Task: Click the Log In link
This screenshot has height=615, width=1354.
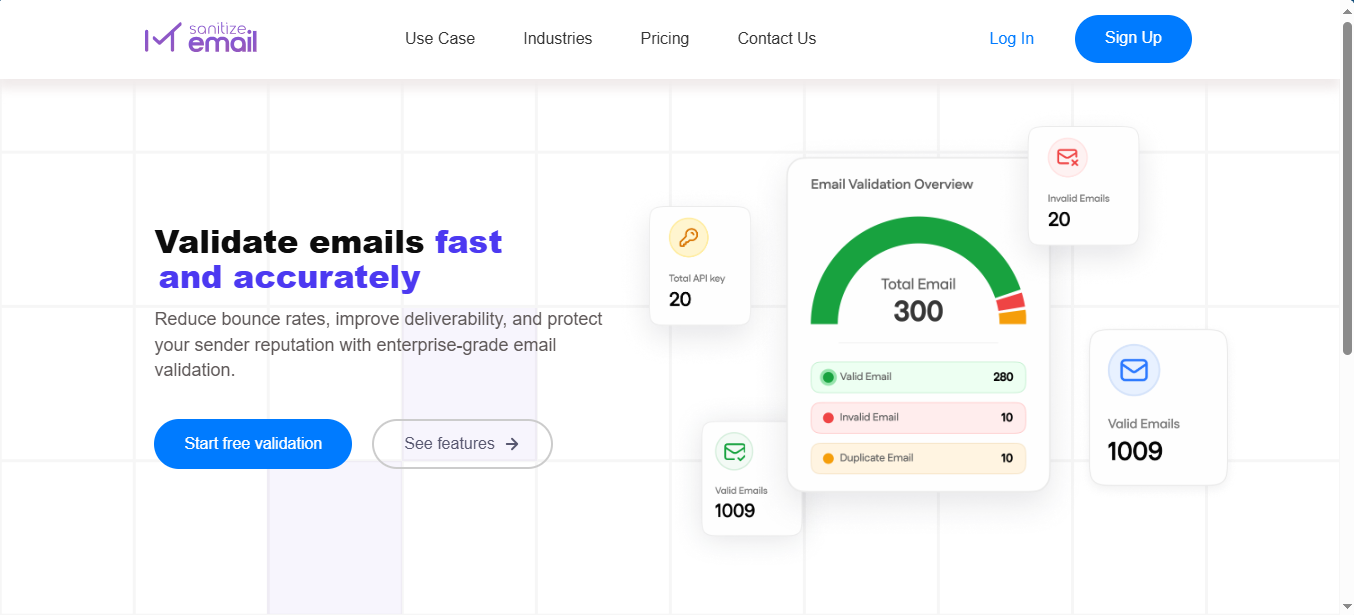Action: 1011,38
